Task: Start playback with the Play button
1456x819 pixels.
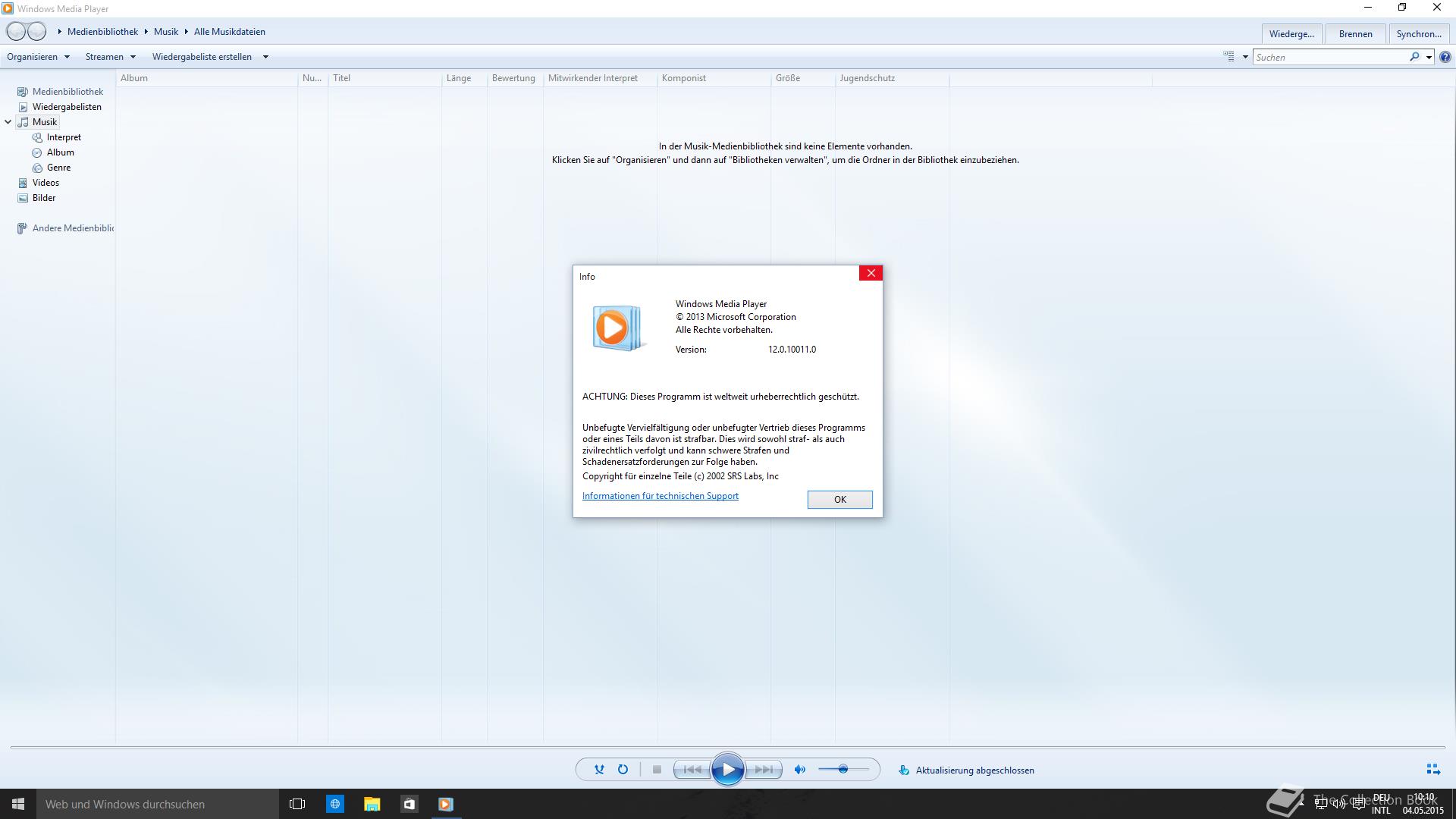Action: click(728, 770)
